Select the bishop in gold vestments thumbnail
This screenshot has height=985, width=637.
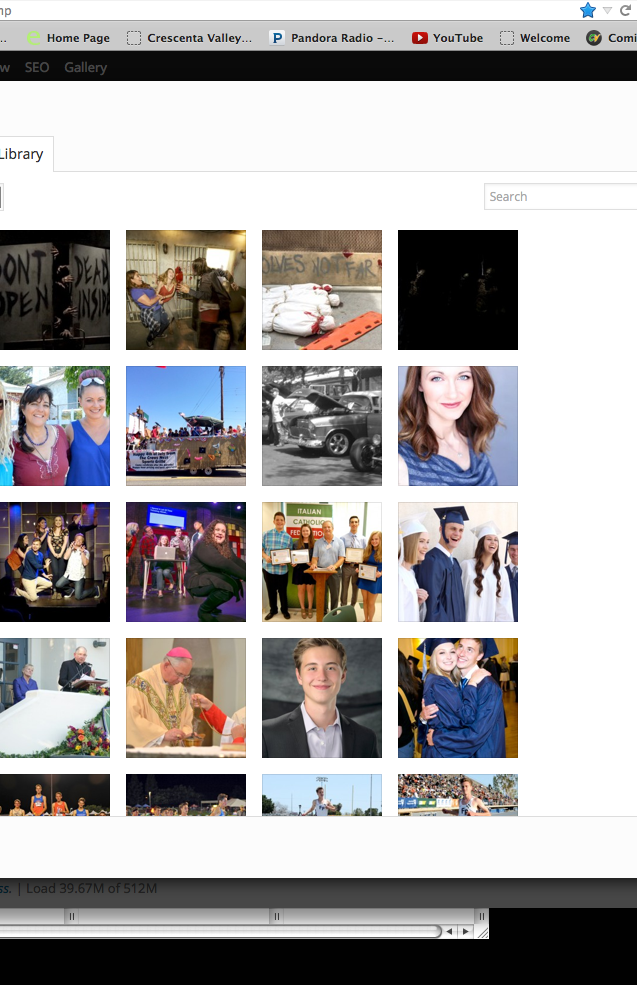click(186, 698)
